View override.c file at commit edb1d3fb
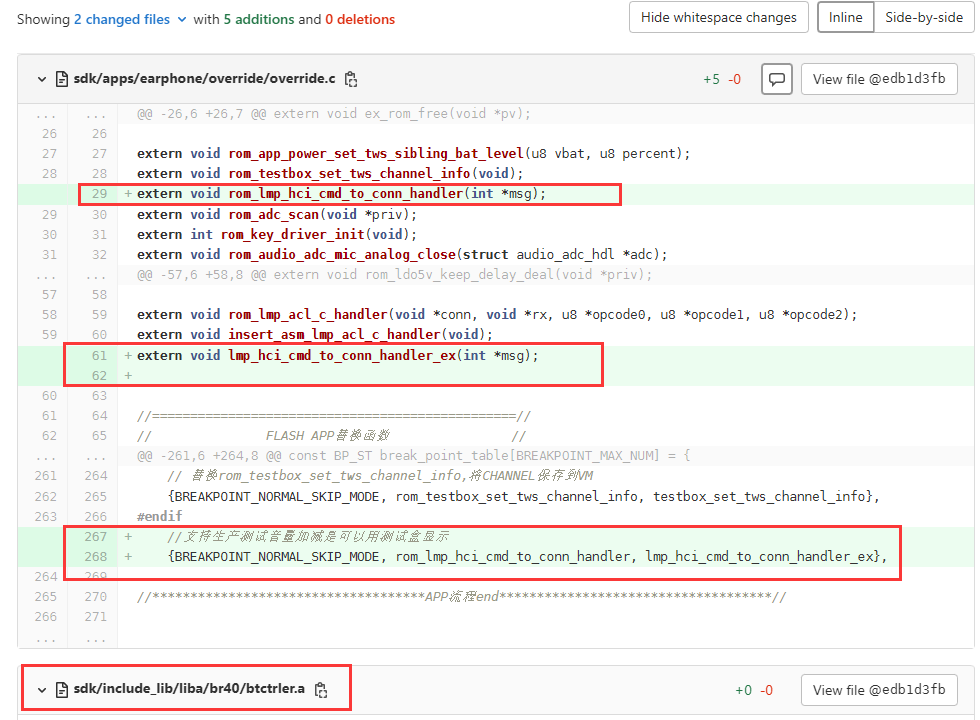 coord(879,79)
